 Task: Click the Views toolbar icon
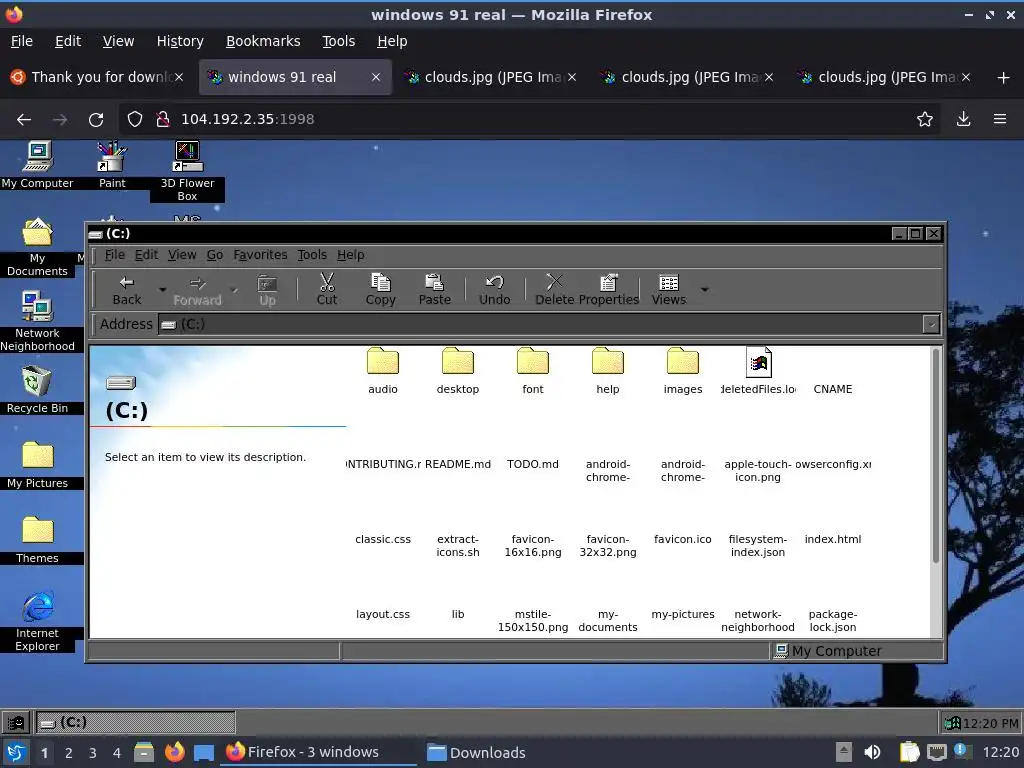pyautogui.click(x=669, y=282)
